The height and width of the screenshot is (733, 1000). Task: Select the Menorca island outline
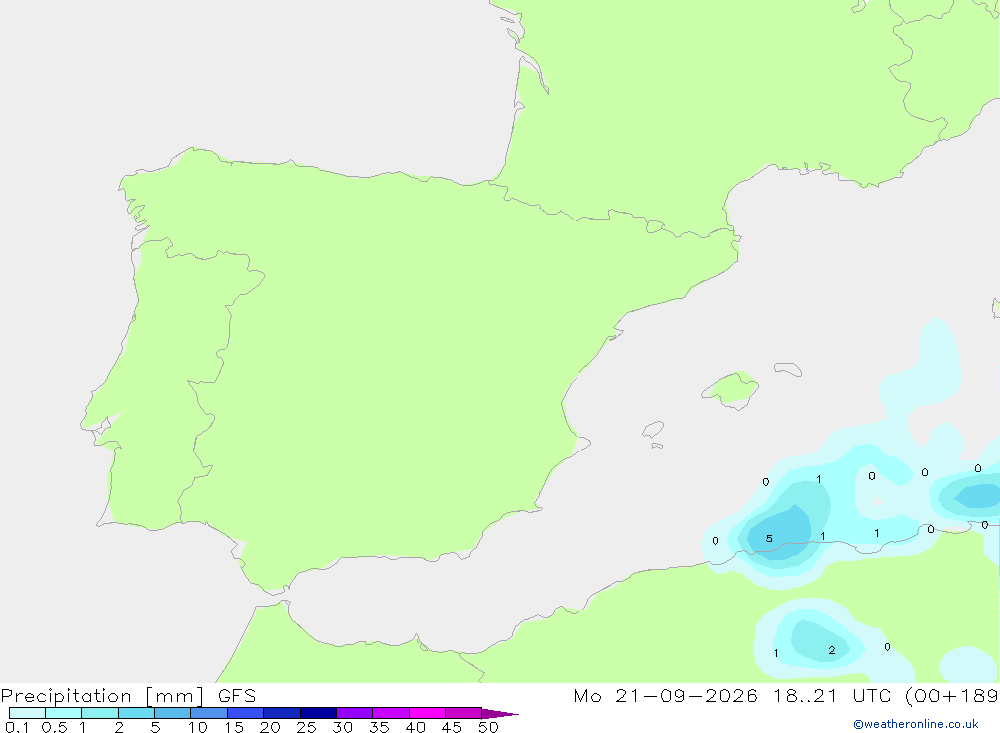coord(788,369)
